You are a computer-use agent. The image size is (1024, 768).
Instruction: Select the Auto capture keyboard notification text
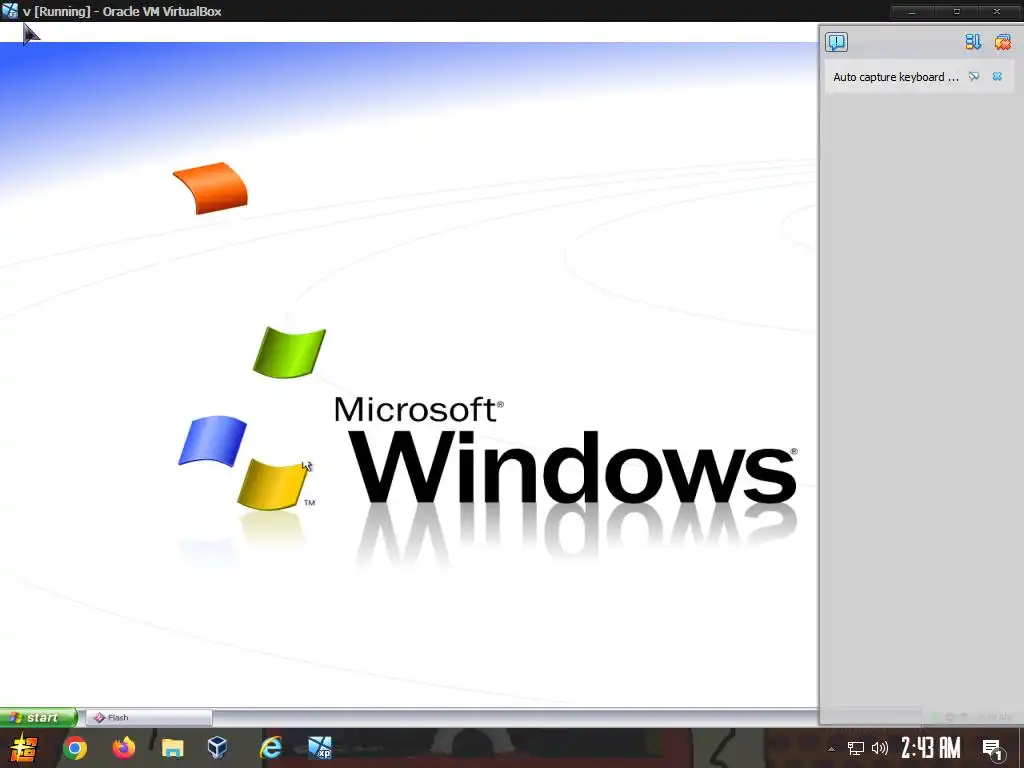point(895,77)
